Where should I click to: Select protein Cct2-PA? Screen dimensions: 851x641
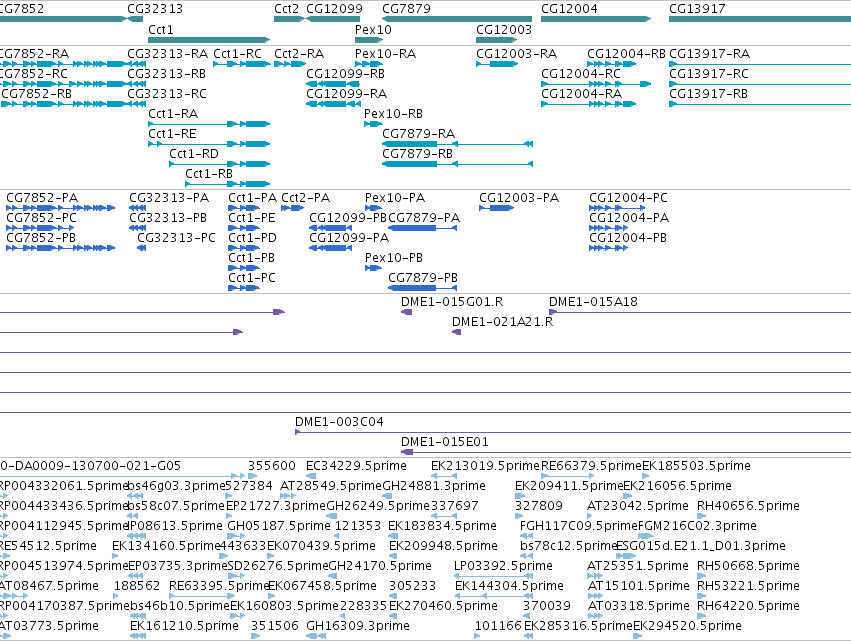click(x=293, y=208)
